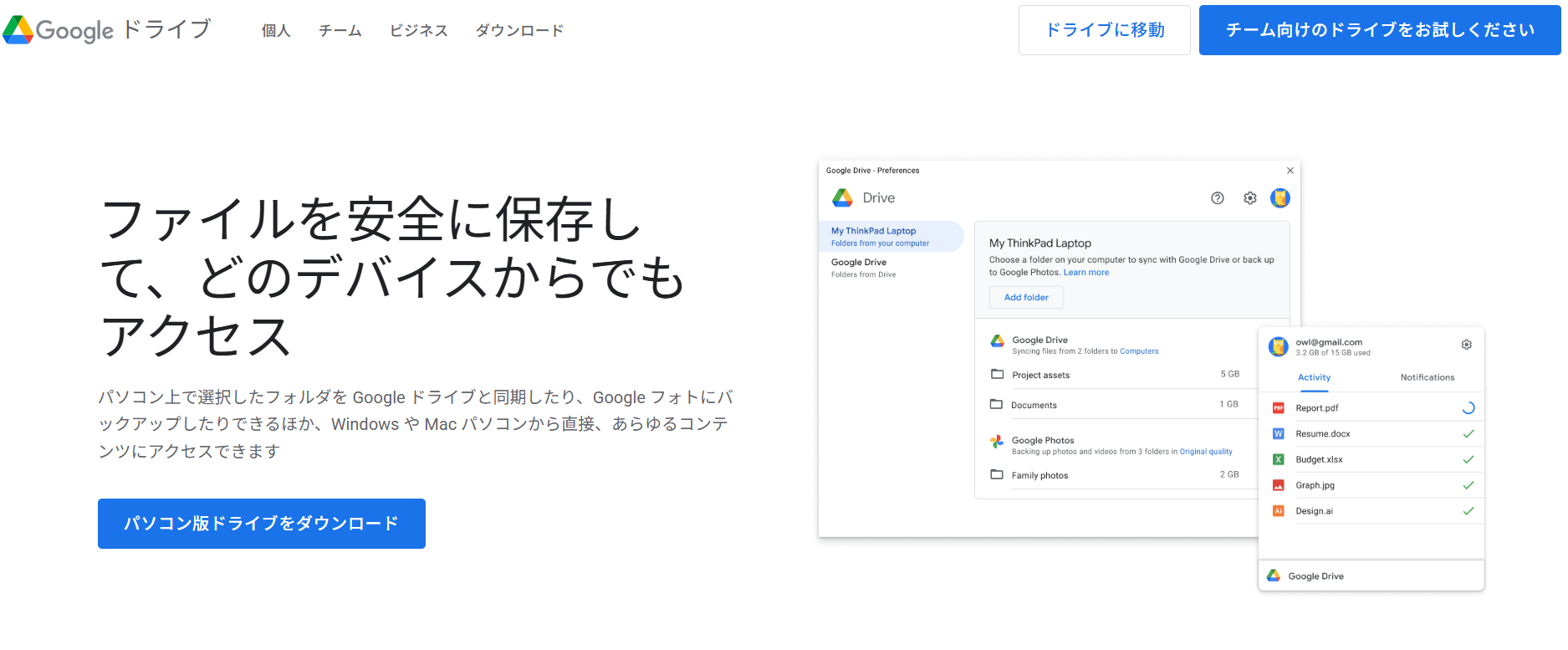The image size is (1568, 650).
Task: Click the checkmark next to Resume.docx
Action: [1468, 434]
